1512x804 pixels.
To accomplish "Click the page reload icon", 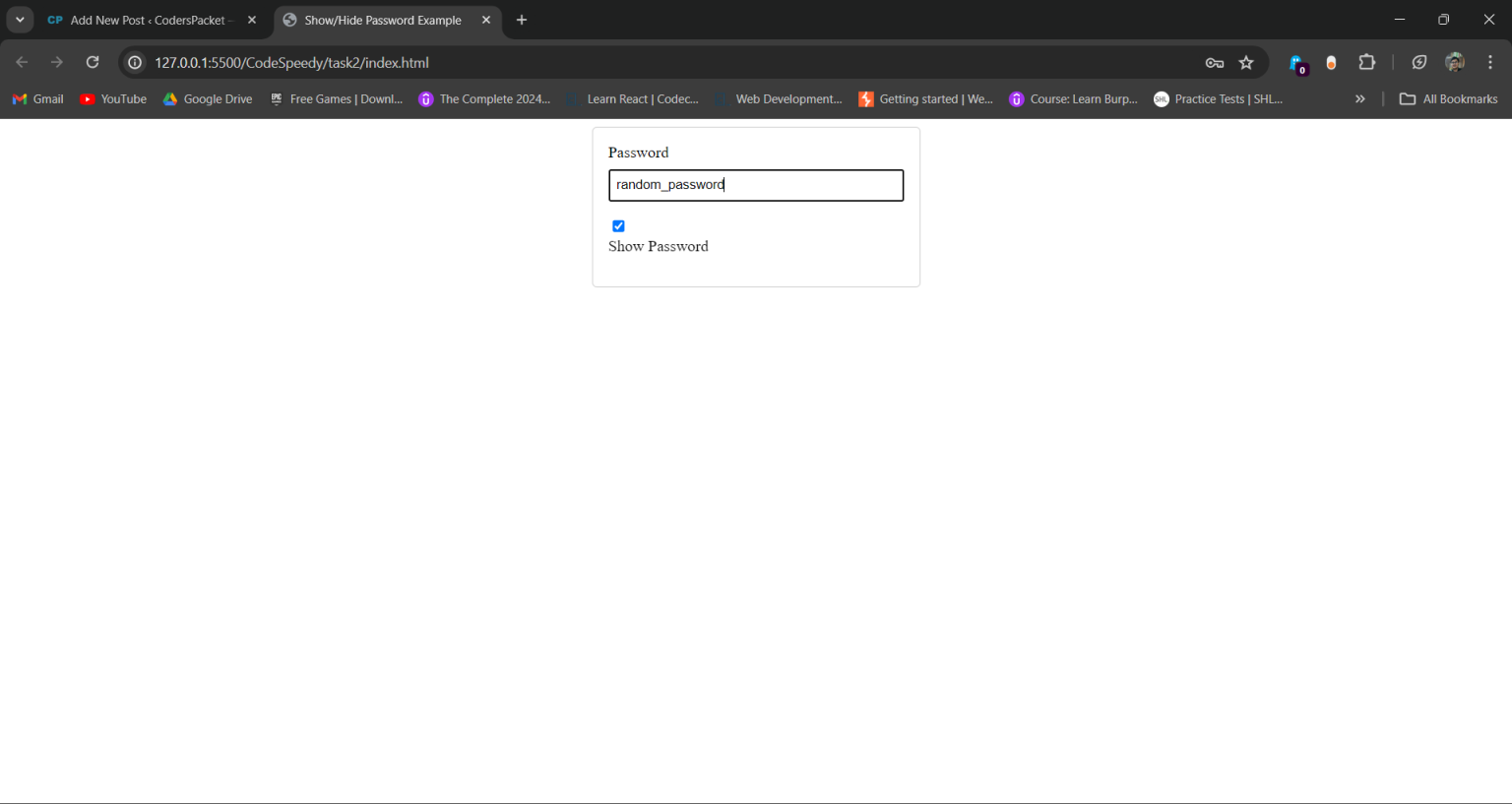I will (92, 61).
